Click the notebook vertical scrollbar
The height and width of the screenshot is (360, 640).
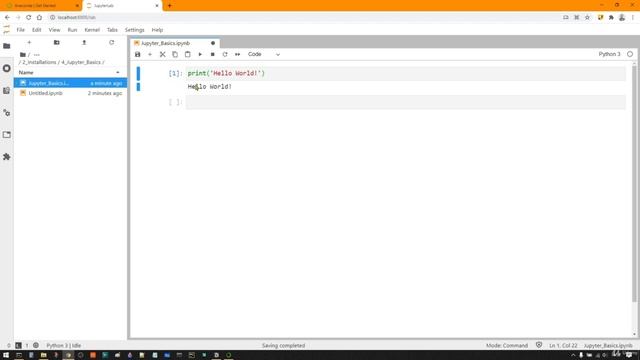[634, 184]
